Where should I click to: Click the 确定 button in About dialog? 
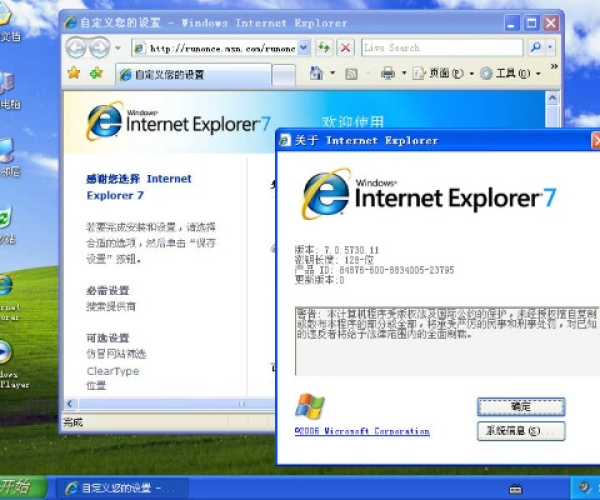coord(521,407)
